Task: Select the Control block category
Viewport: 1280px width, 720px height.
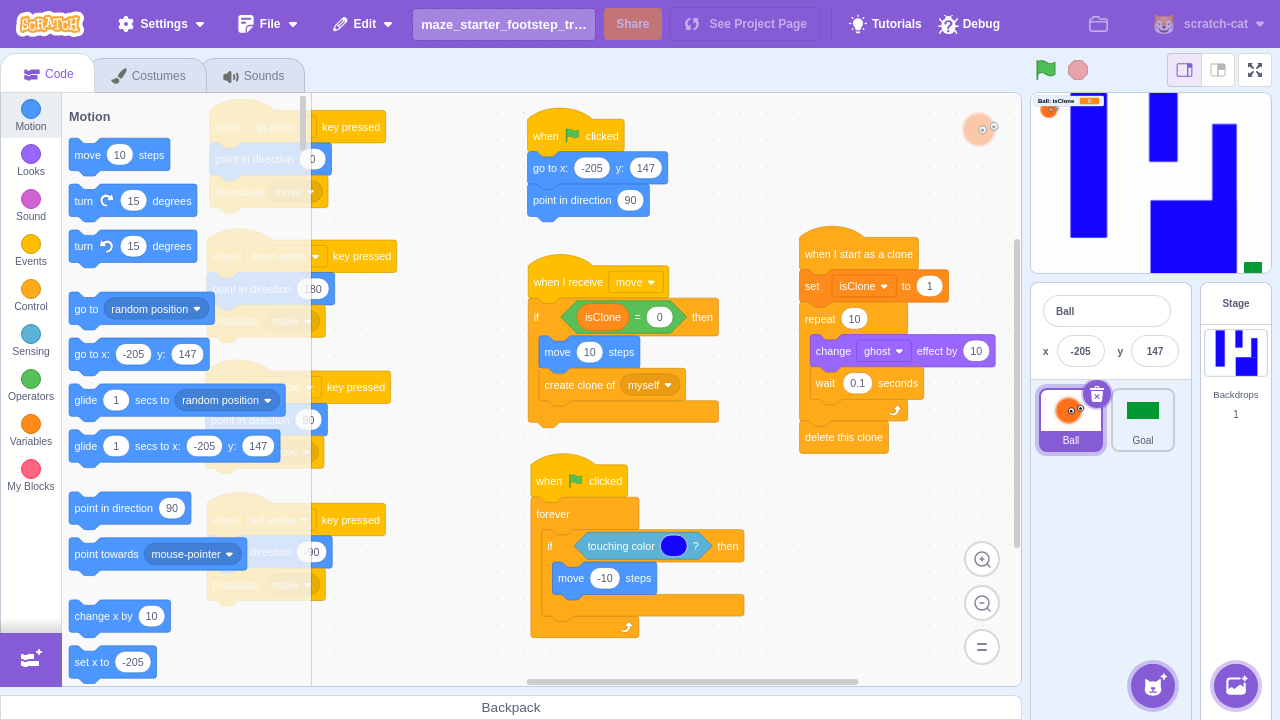Action: (x=31, y=296)
